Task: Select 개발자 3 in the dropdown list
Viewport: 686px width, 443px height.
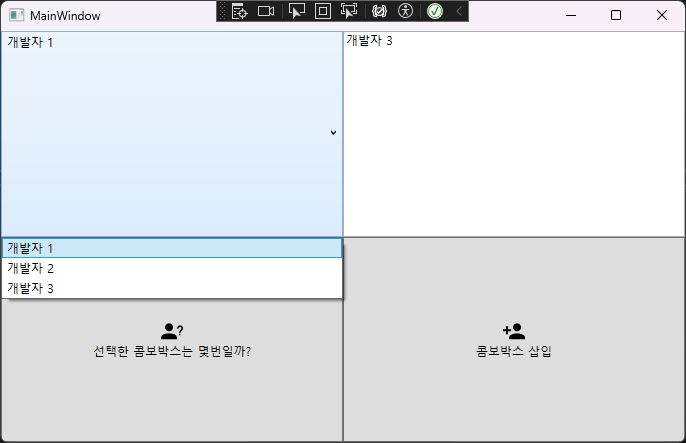Action: 172,288
